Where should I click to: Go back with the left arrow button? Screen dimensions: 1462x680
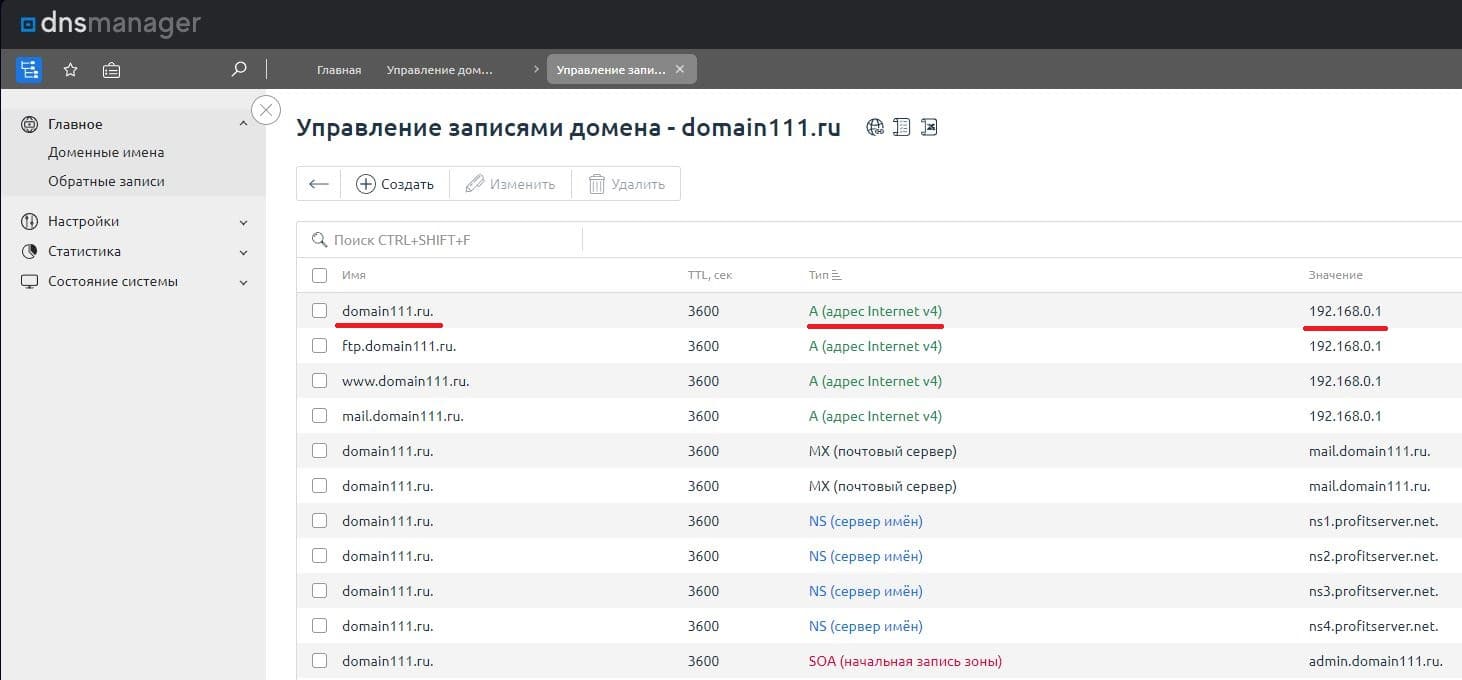[319, 184]
